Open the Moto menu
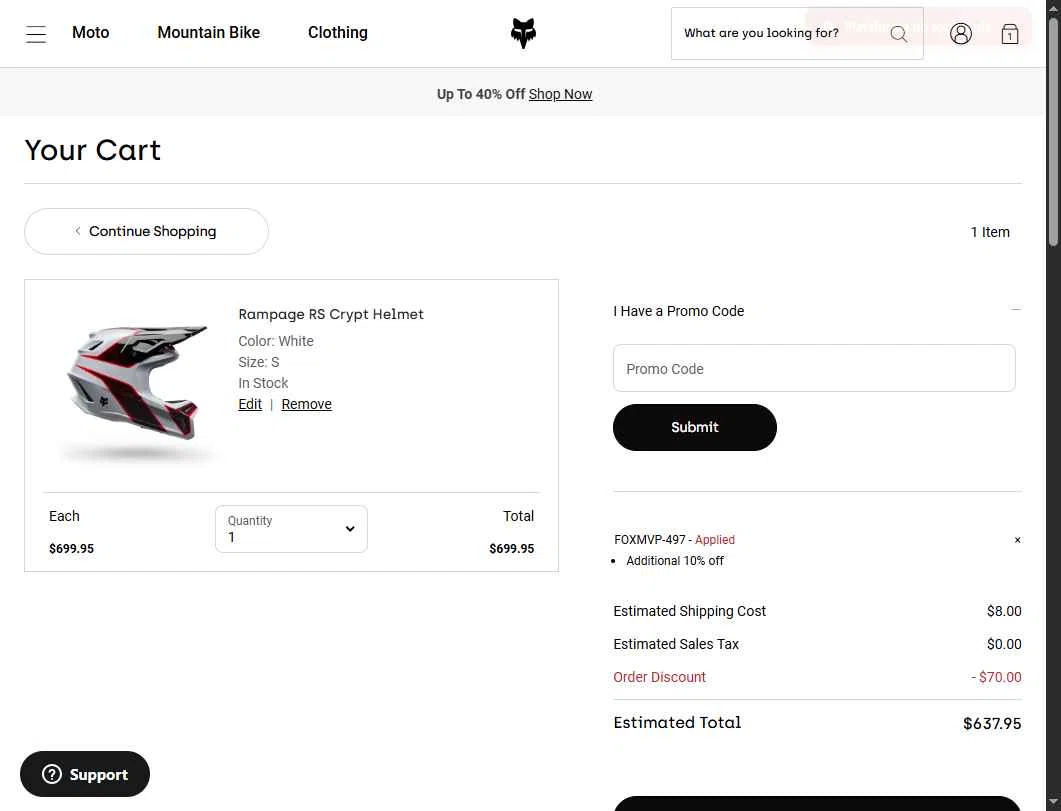Image resolution: width=1061 pixels, height=811 pixels. [91, 32]
